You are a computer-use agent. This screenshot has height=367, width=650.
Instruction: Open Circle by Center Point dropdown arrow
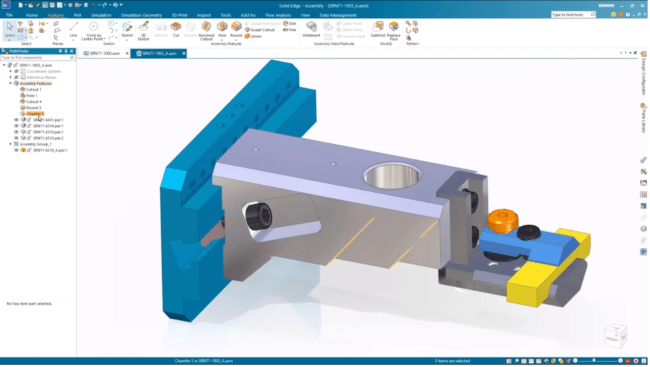[103, 39]
